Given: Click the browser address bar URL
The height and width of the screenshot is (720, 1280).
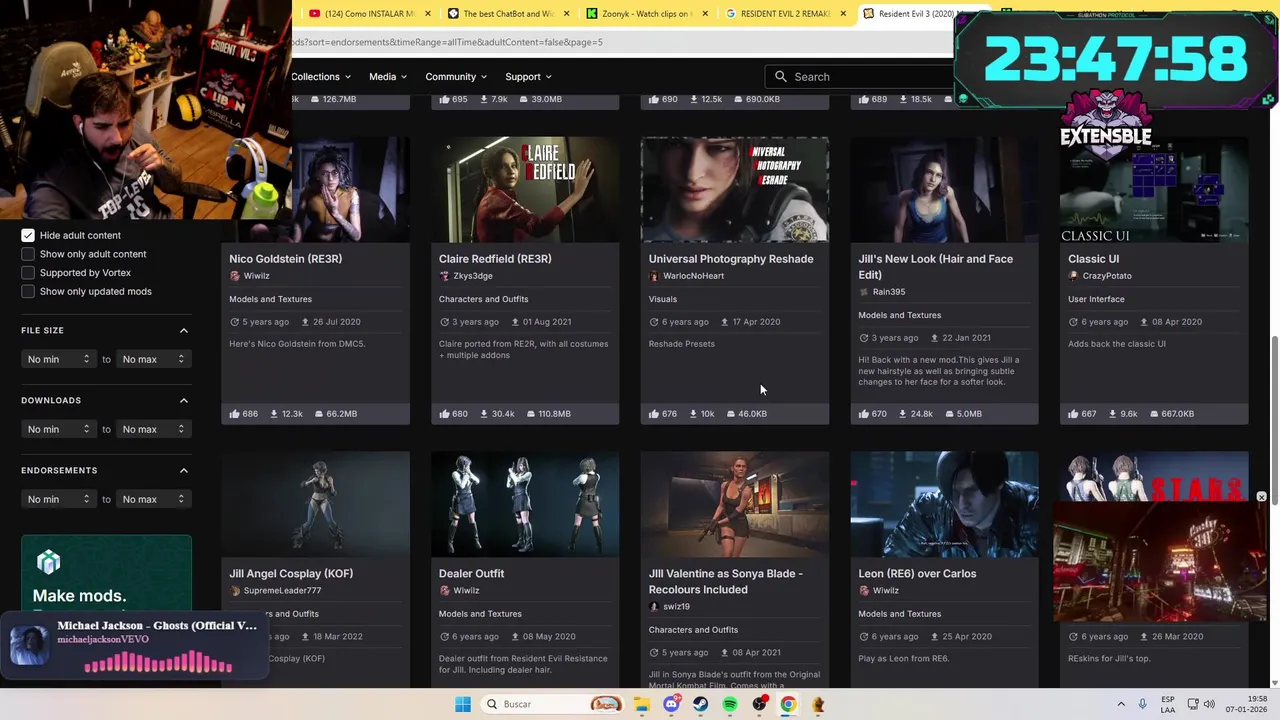Looking at the screenshot, I should (447, 42).
